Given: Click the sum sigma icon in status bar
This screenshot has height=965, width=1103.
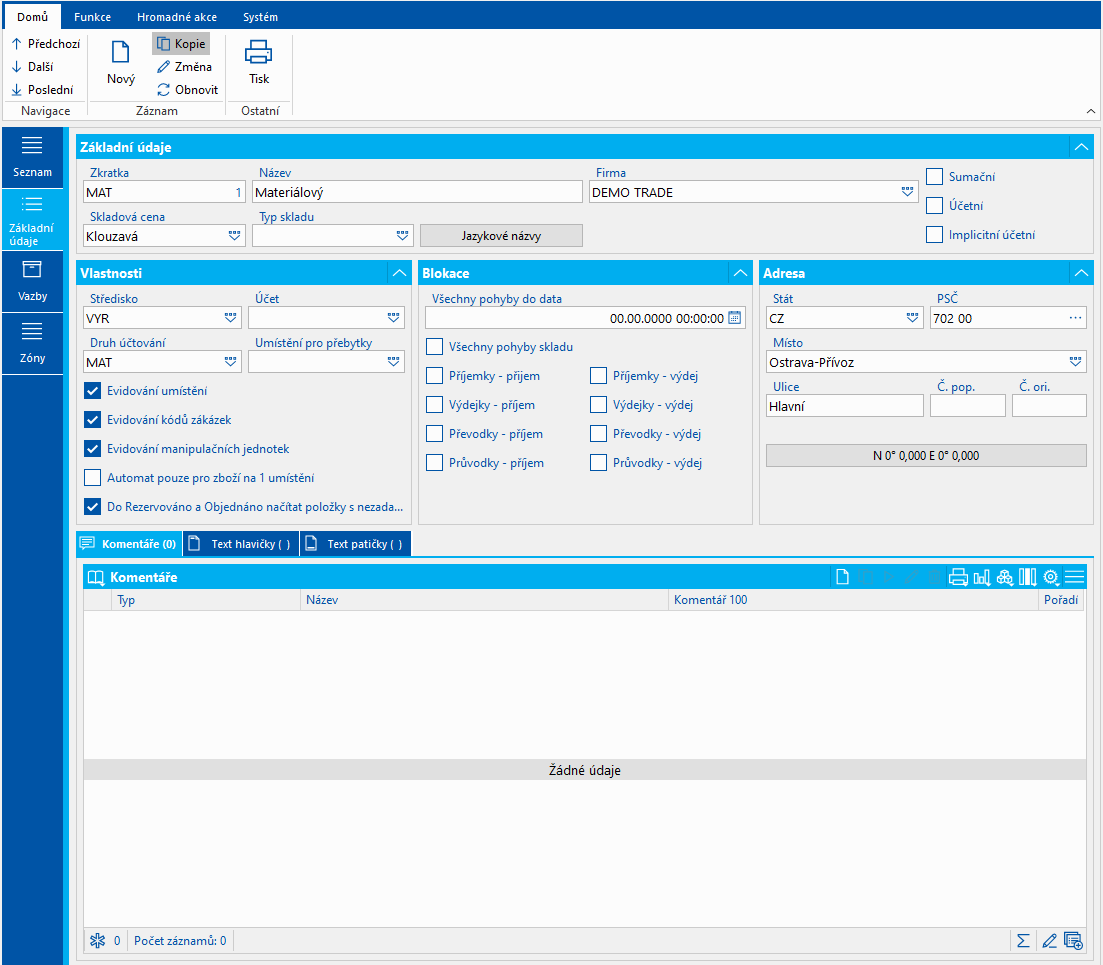Looking at the screenshot, I should (1023, 940).
